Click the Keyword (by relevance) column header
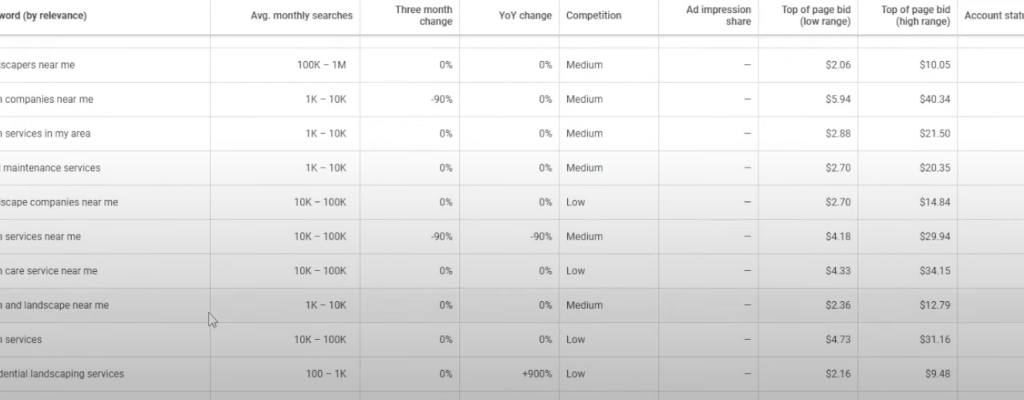1024x400 pixels. [44, 16]
